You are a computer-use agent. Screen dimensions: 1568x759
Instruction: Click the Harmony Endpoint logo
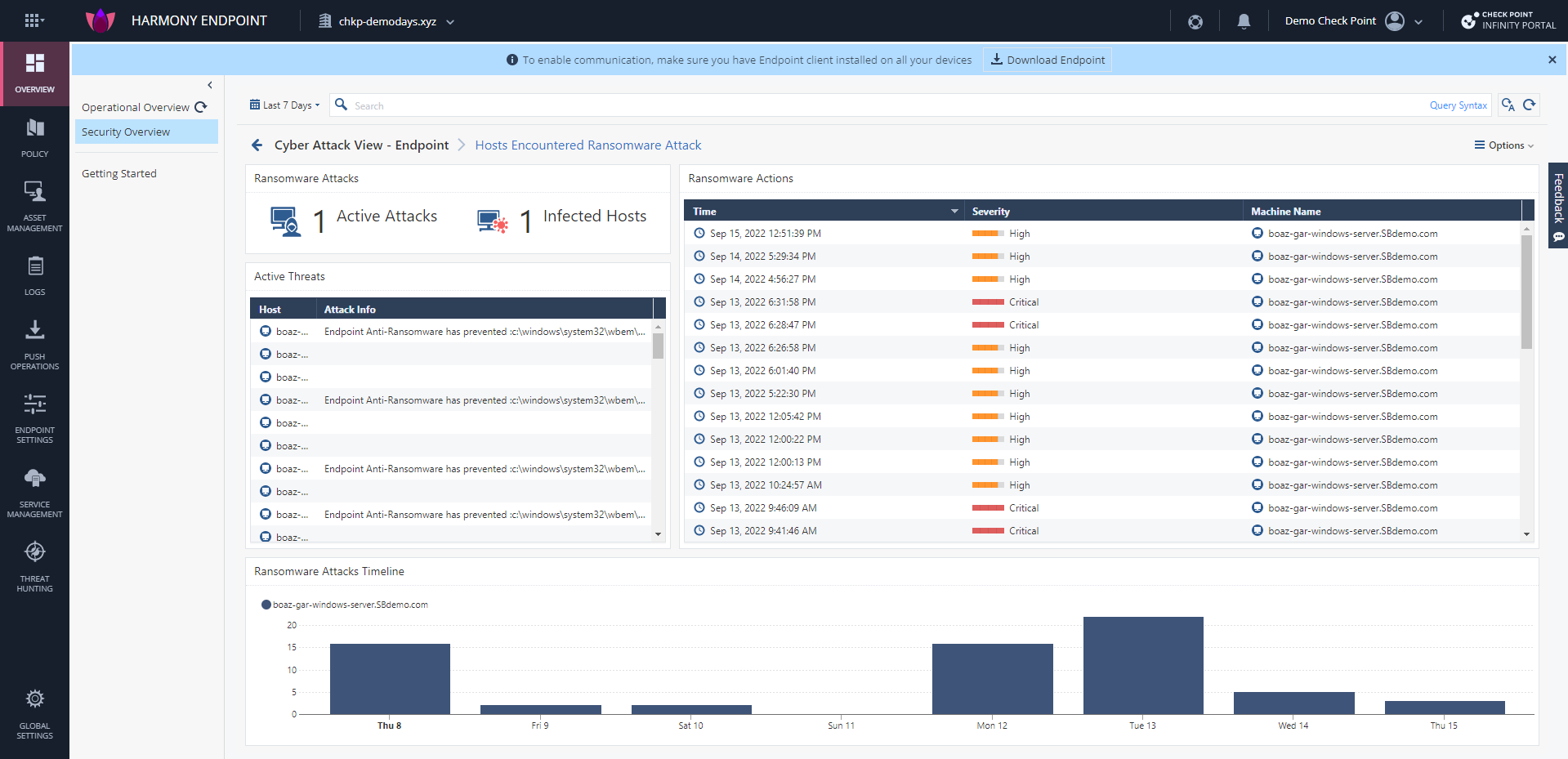(x=101, y=20)
